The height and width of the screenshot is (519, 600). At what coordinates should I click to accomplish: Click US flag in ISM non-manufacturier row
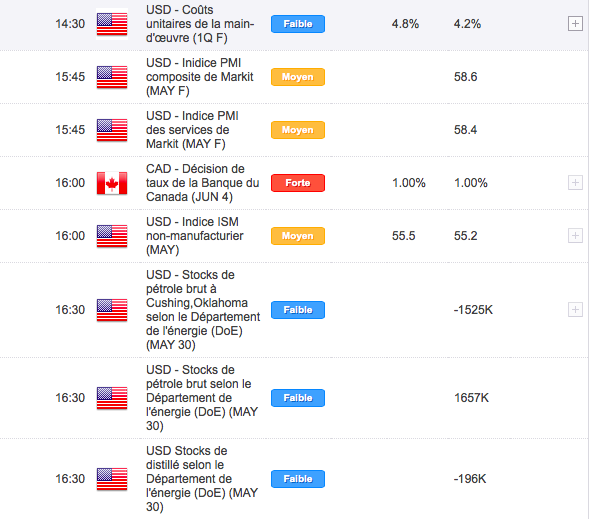(112, 236)
